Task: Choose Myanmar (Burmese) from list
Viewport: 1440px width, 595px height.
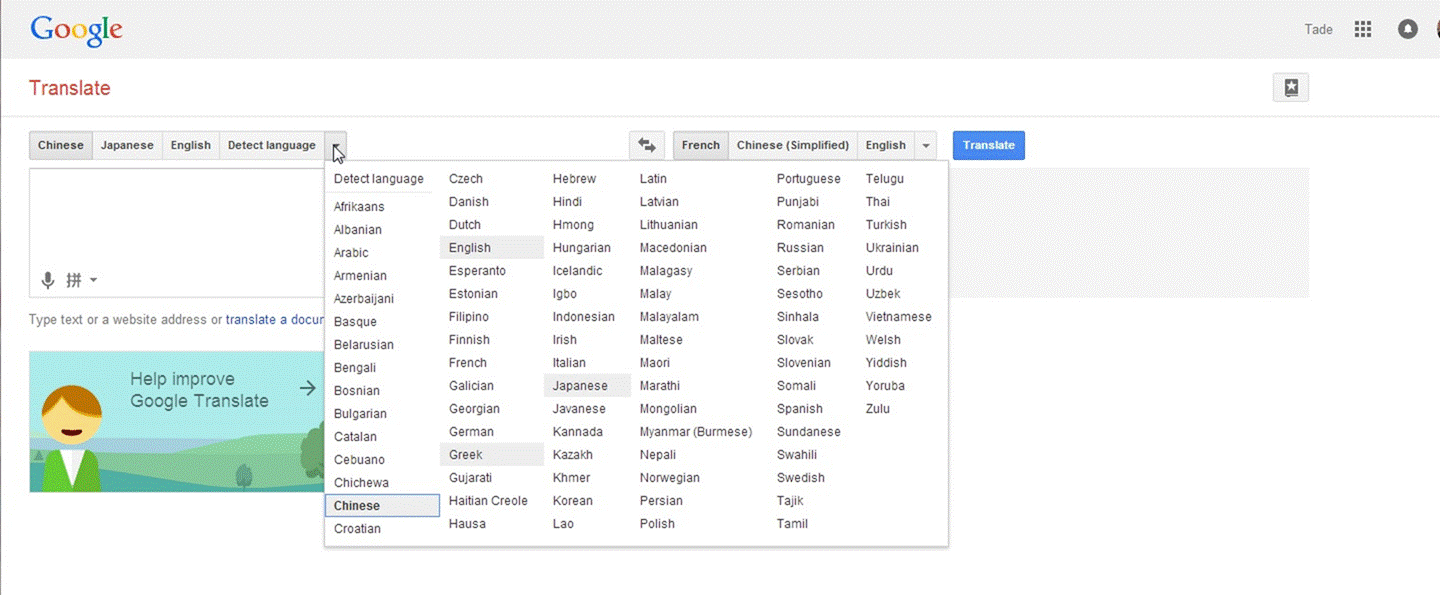Action: coord(696,432)
